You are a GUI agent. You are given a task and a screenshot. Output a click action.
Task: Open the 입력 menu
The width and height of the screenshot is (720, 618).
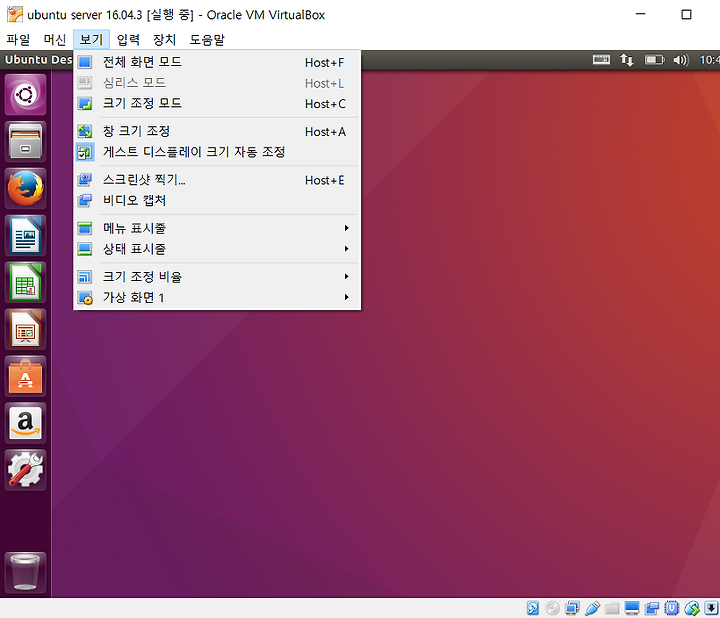[x=128, y=40]
